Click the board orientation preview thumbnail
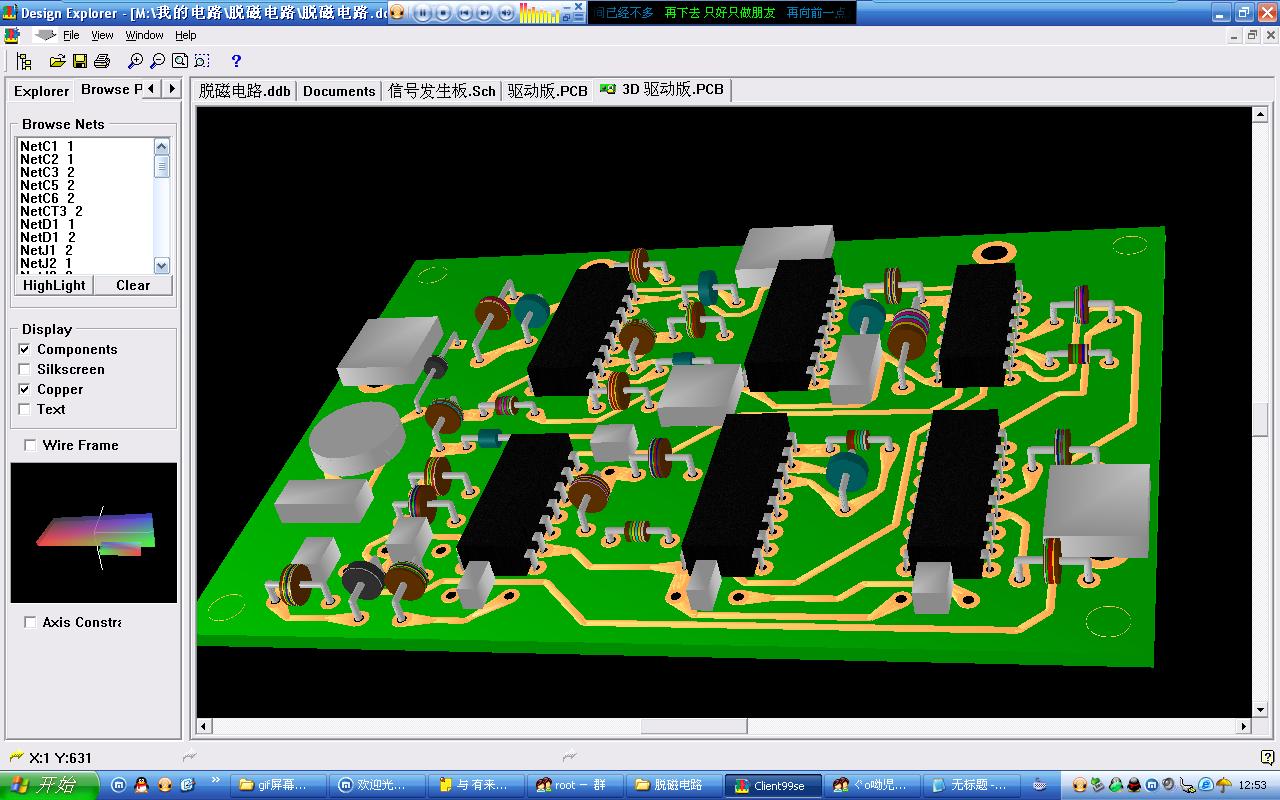1280x800 pixels. [x=94, y=533]
